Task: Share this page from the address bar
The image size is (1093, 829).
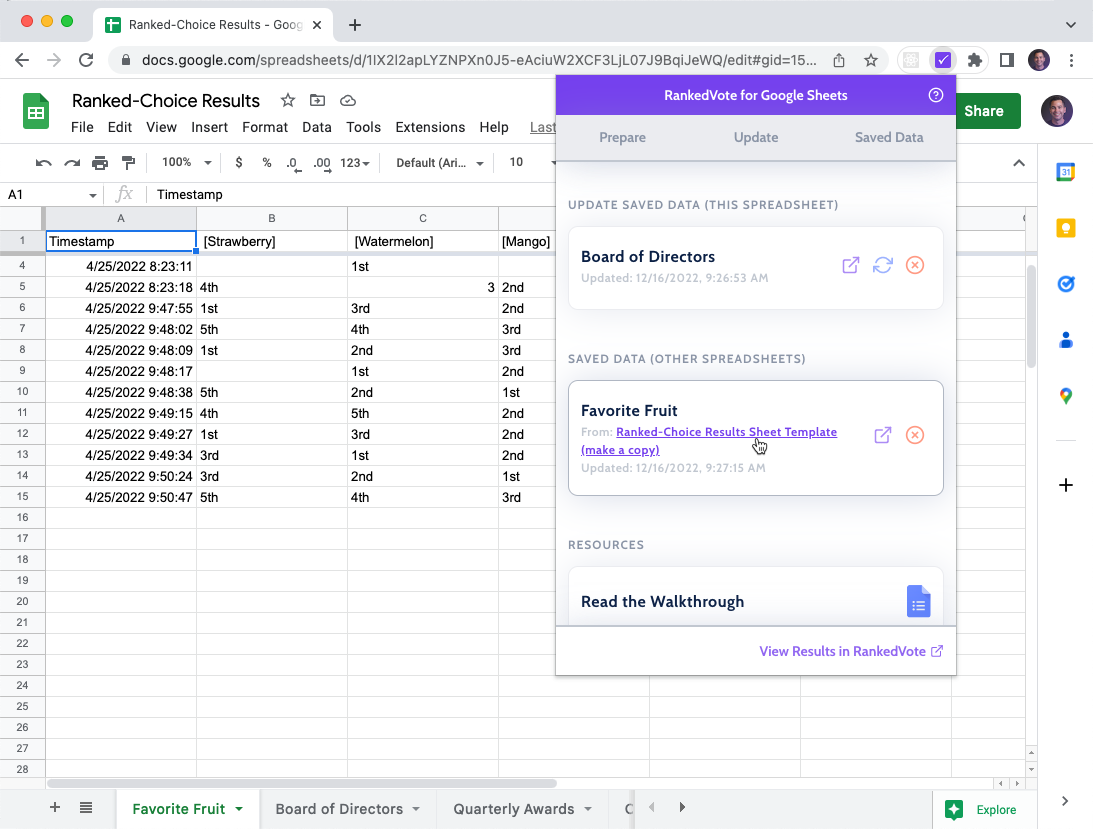Action: point(839,60)
